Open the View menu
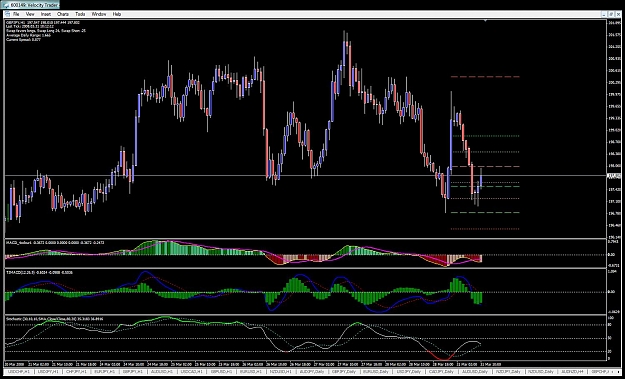This screenshot has width=625, height=379. 30,14
